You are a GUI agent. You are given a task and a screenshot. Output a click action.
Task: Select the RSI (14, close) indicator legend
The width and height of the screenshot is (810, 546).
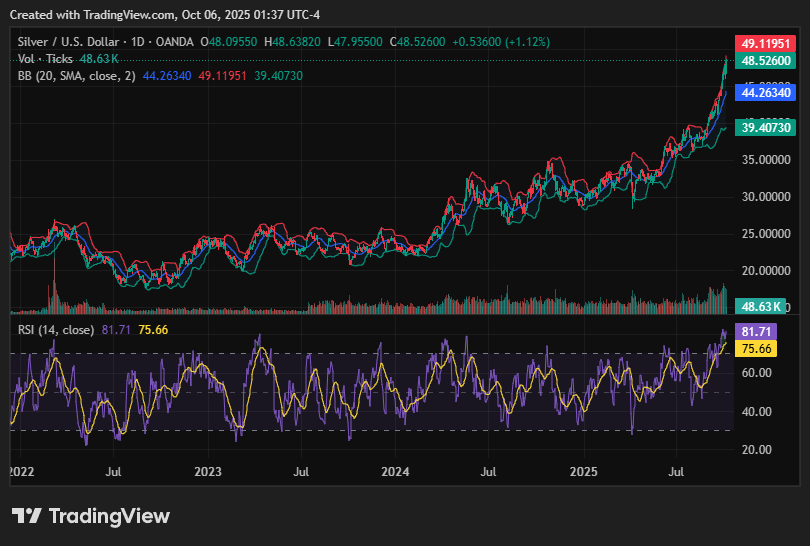pyautogui.click(x=56, y=330)
